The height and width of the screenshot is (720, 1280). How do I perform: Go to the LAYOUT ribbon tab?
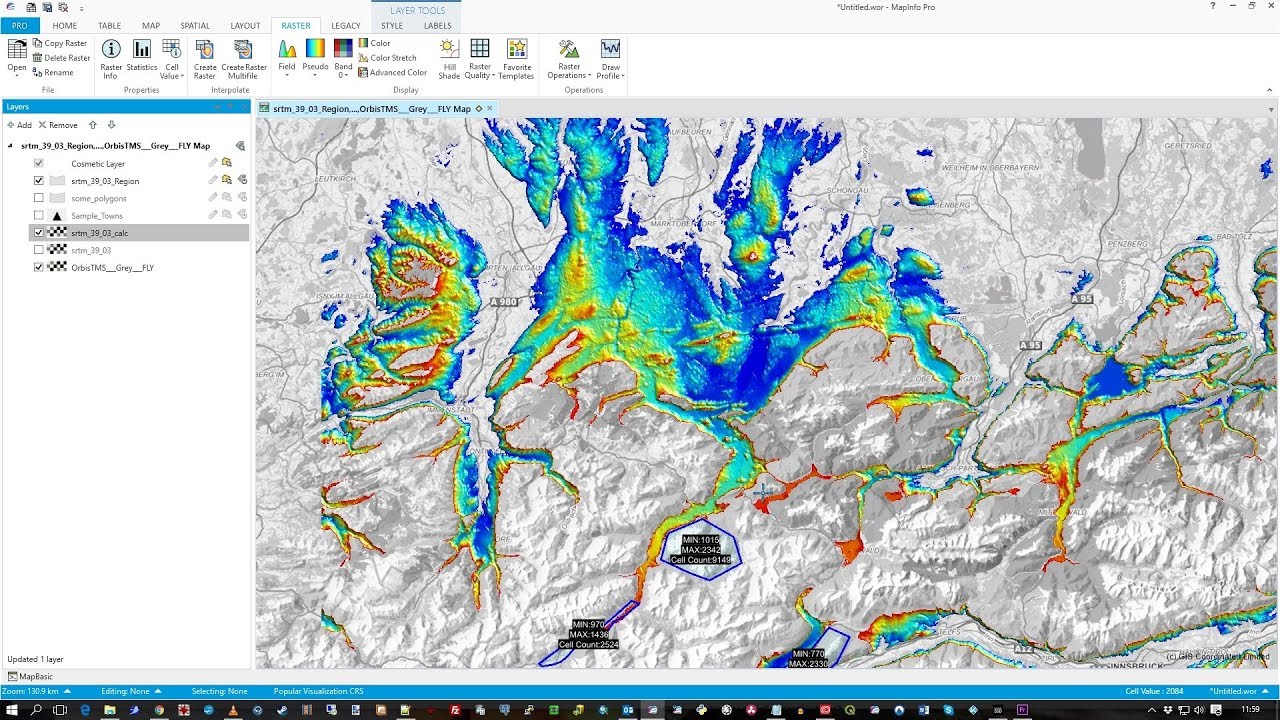click(245, 26)
